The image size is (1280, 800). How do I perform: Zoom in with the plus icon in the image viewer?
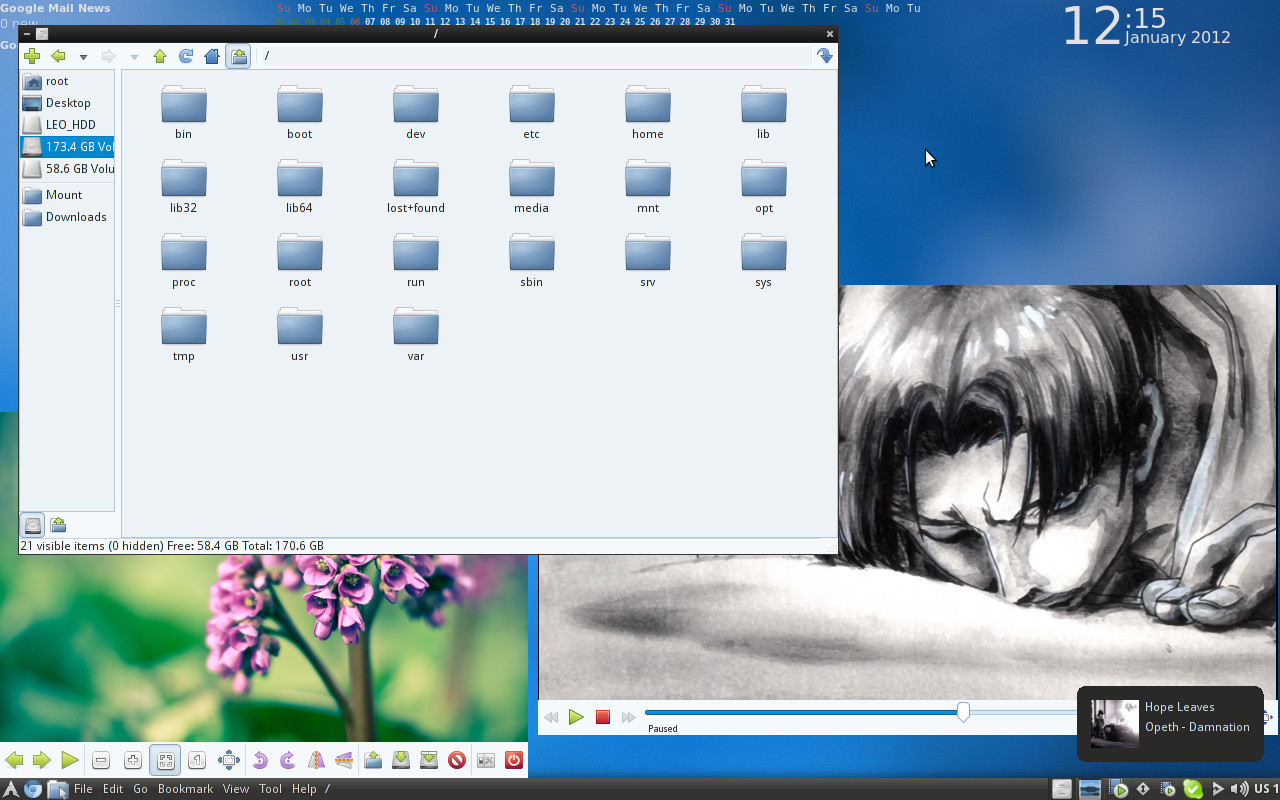pos(133,761)
